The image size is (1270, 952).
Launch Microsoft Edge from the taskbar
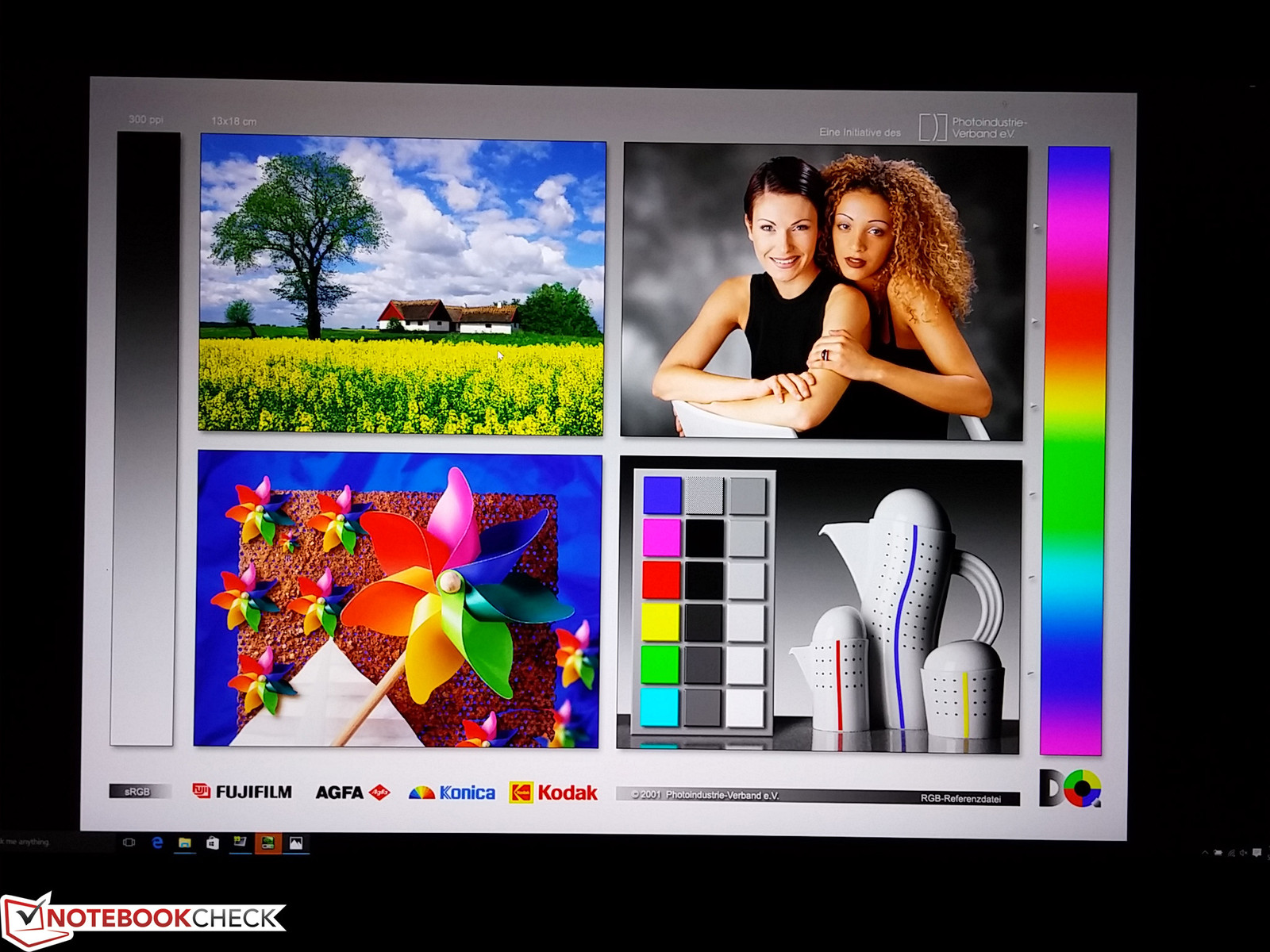[157, 843]
